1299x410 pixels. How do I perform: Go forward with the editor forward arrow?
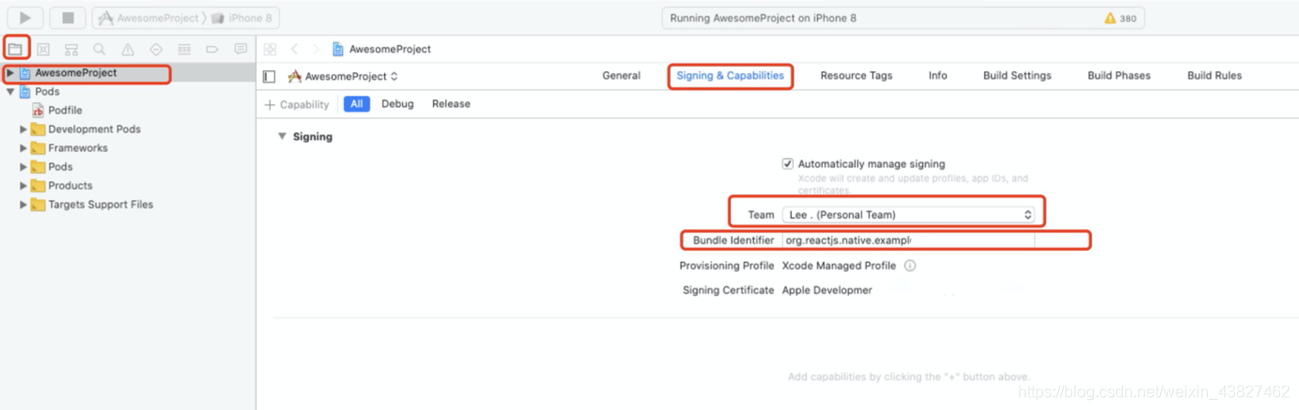[x=316, y=49]
